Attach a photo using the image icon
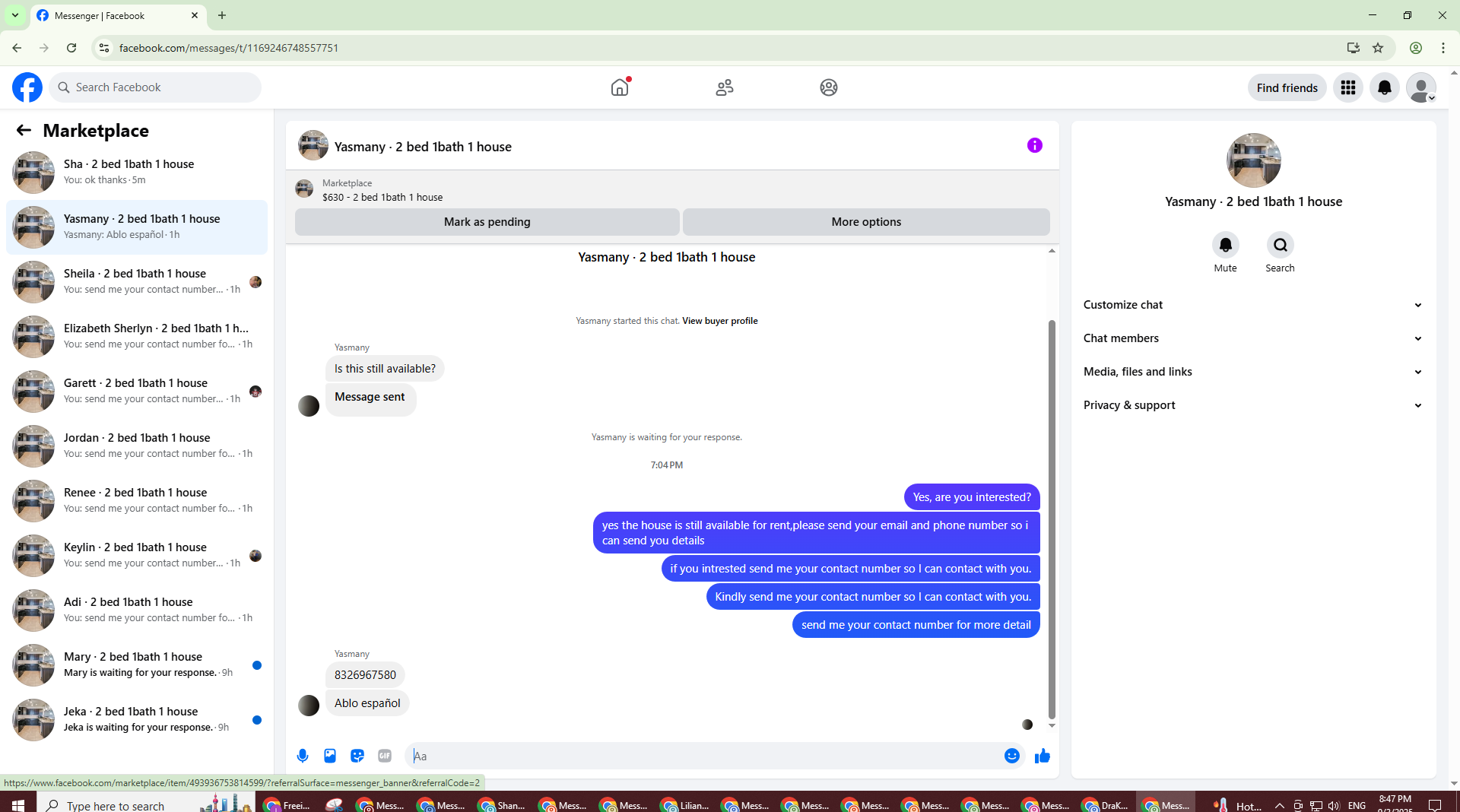The height and width of the screenshot is (812, 1460). pos(330,756)
